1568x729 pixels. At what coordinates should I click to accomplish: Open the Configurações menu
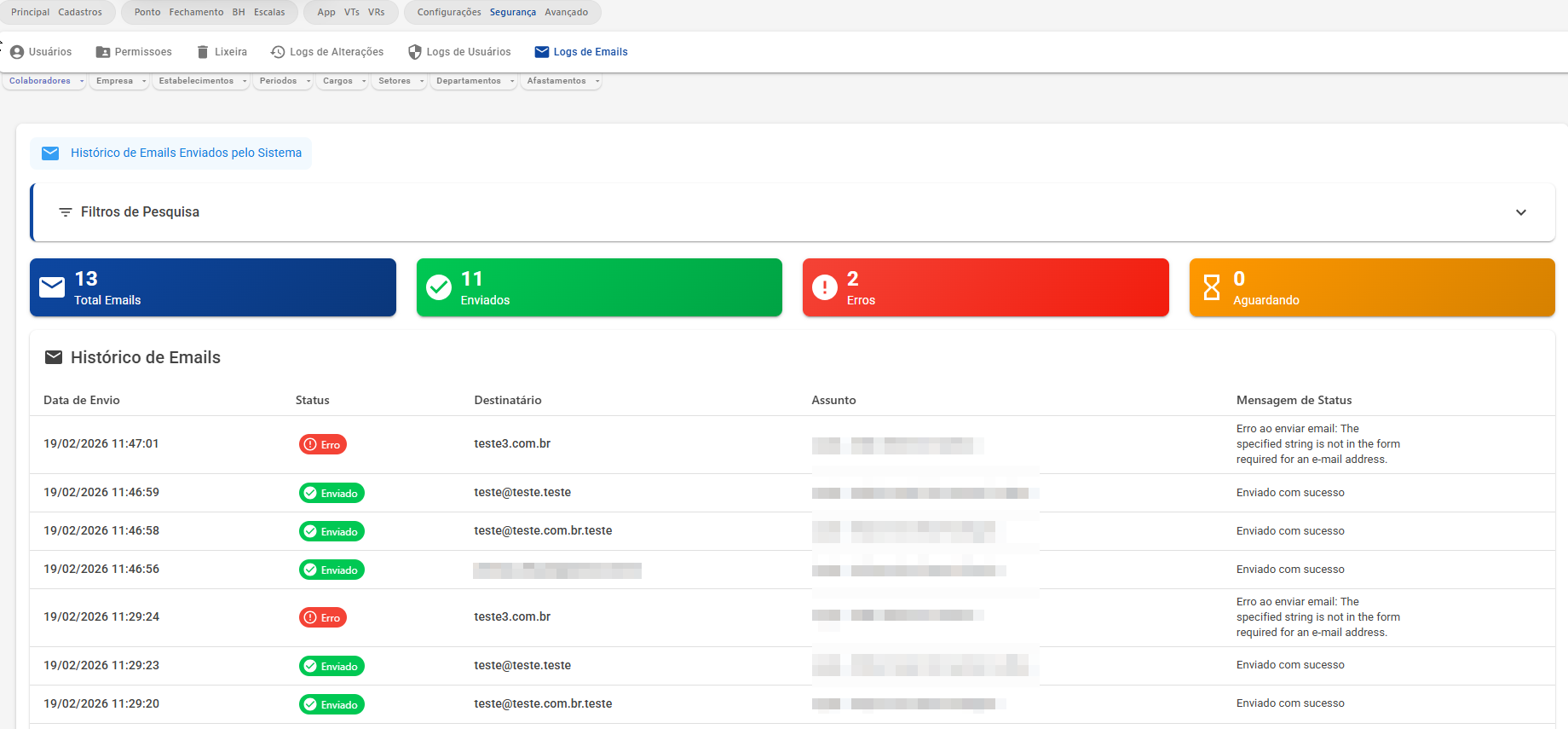click(449, 13)
